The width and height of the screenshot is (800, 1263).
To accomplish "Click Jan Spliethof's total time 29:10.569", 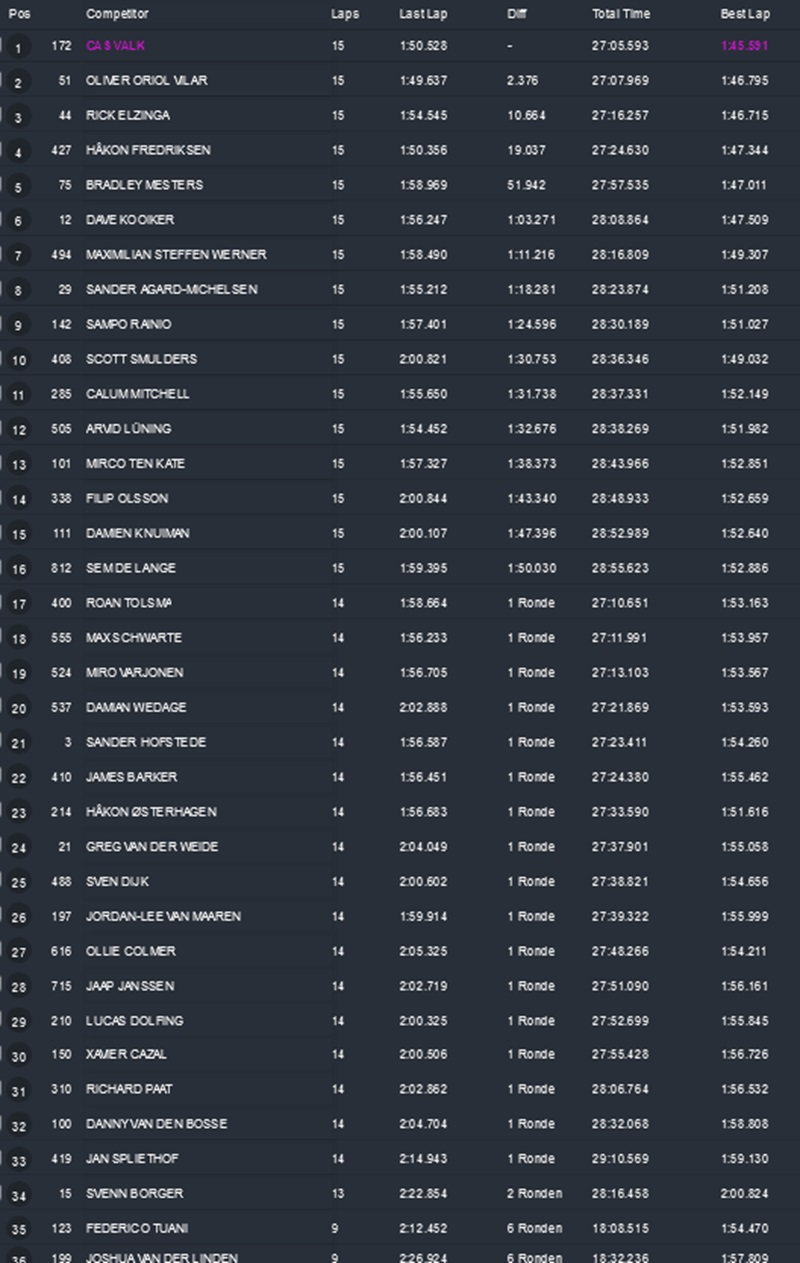I will [x=620, y=1158].
